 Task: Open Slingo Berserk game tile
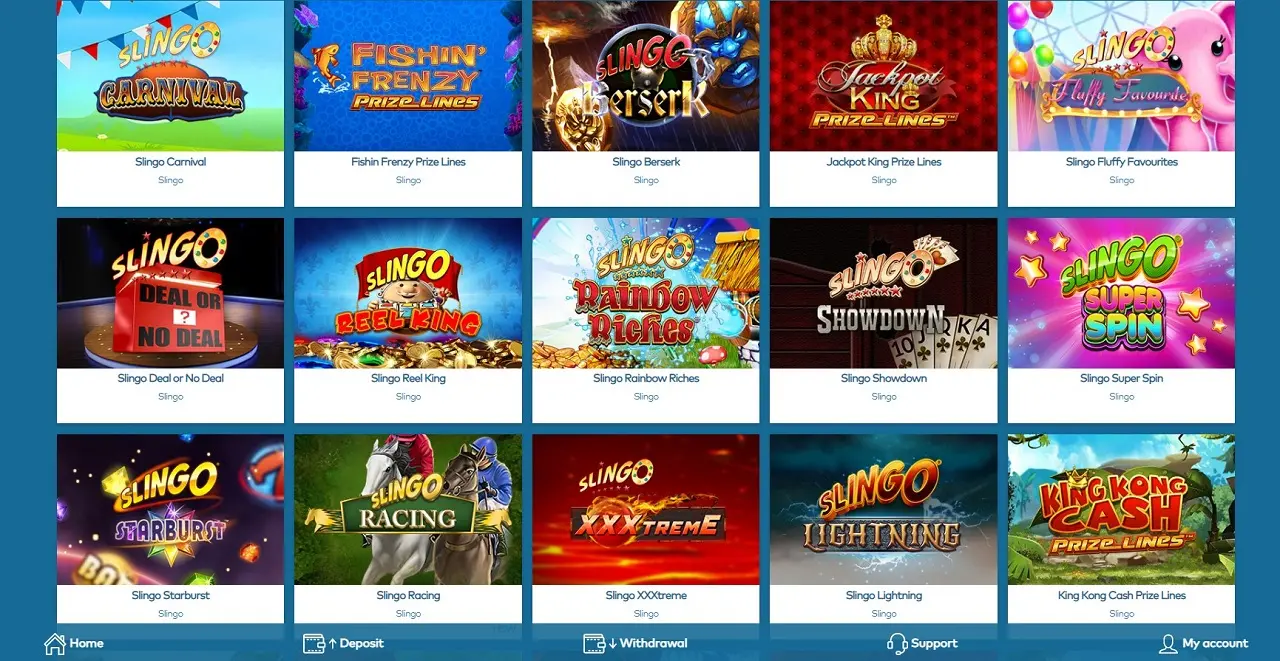point(646,76)
